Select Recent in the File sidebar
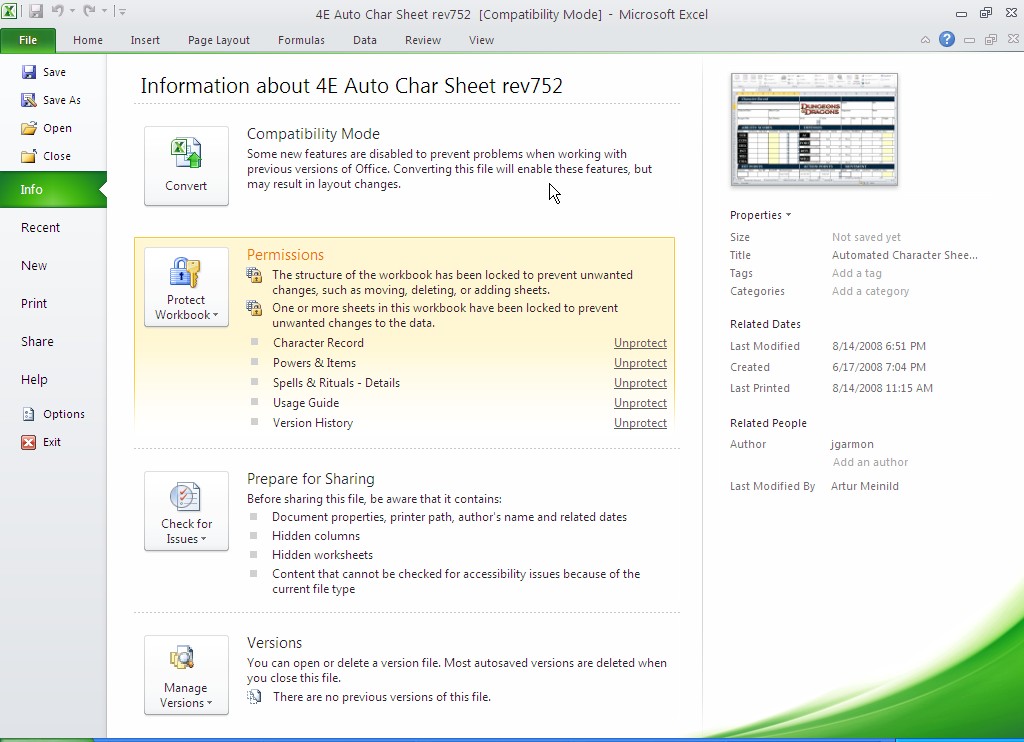The height and width of the screenshot is (742, 1024). (x=40, y=227)
